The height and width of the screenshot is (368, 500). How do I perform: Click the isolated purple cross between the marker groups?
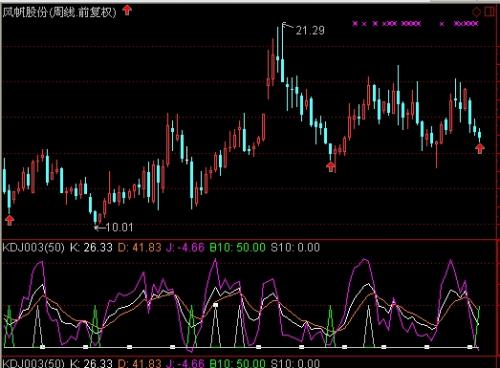tap(442, 24)
